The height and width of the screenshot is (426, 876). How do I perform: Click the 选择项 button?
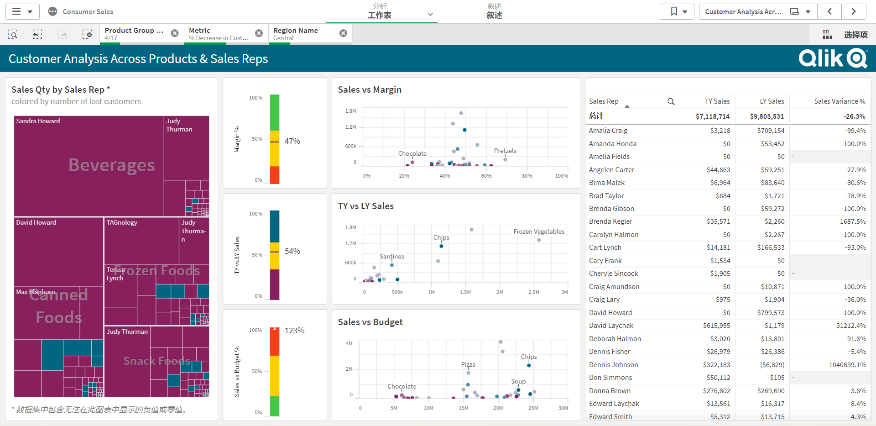pos(855,35)
